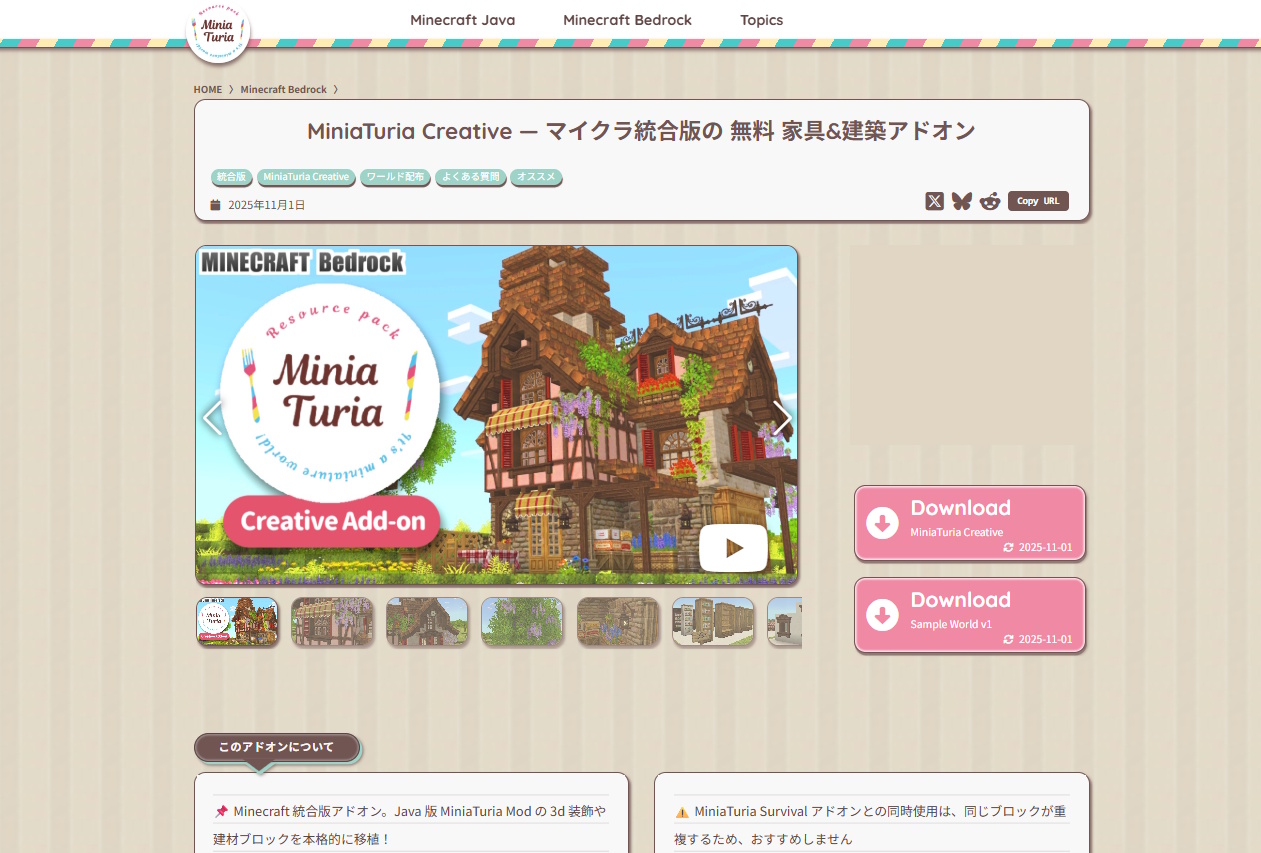Play the video on the main slide
Screen dimensions: 1261x853
click(x=733, y=548)
